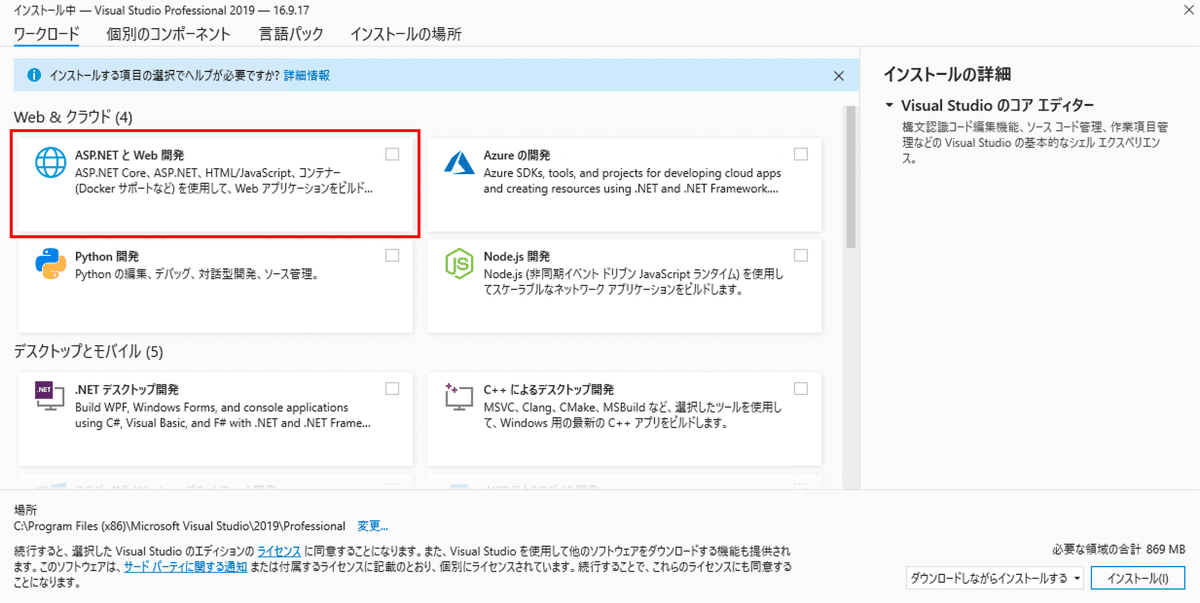Check the ASP.NET と Web 開発 checkbox

pos(392,154)
